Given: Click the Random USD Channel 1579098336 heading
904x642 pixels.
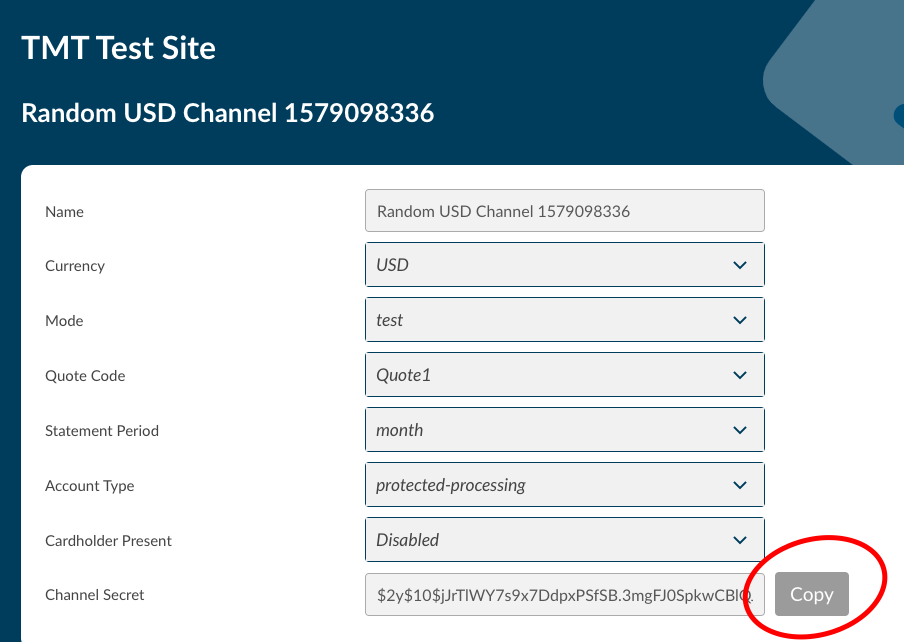Looking at the screenshot, I should pyautogui.click(x=228, y=112).
